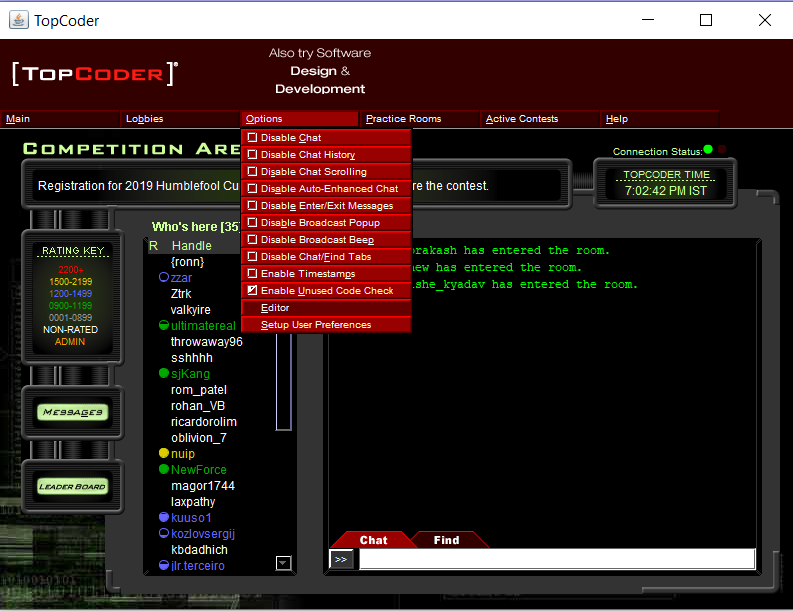Image resolution: width=793 pixels, height=611 pixels.
Task: Click nuip's yellow rating dot
Action: [x=164, y=453]
